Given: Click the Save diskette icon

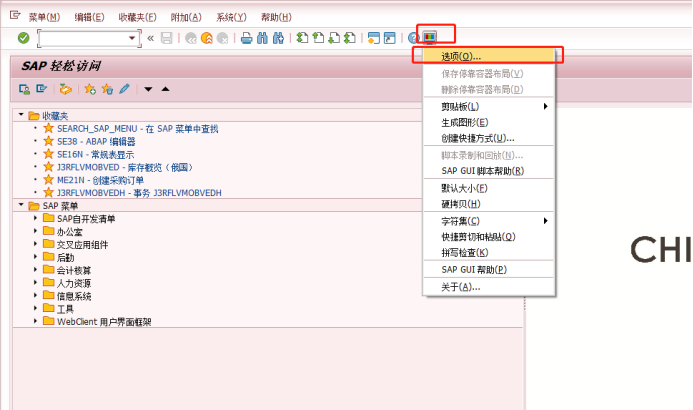Looking at the screenshot, I should click(167, 38).
